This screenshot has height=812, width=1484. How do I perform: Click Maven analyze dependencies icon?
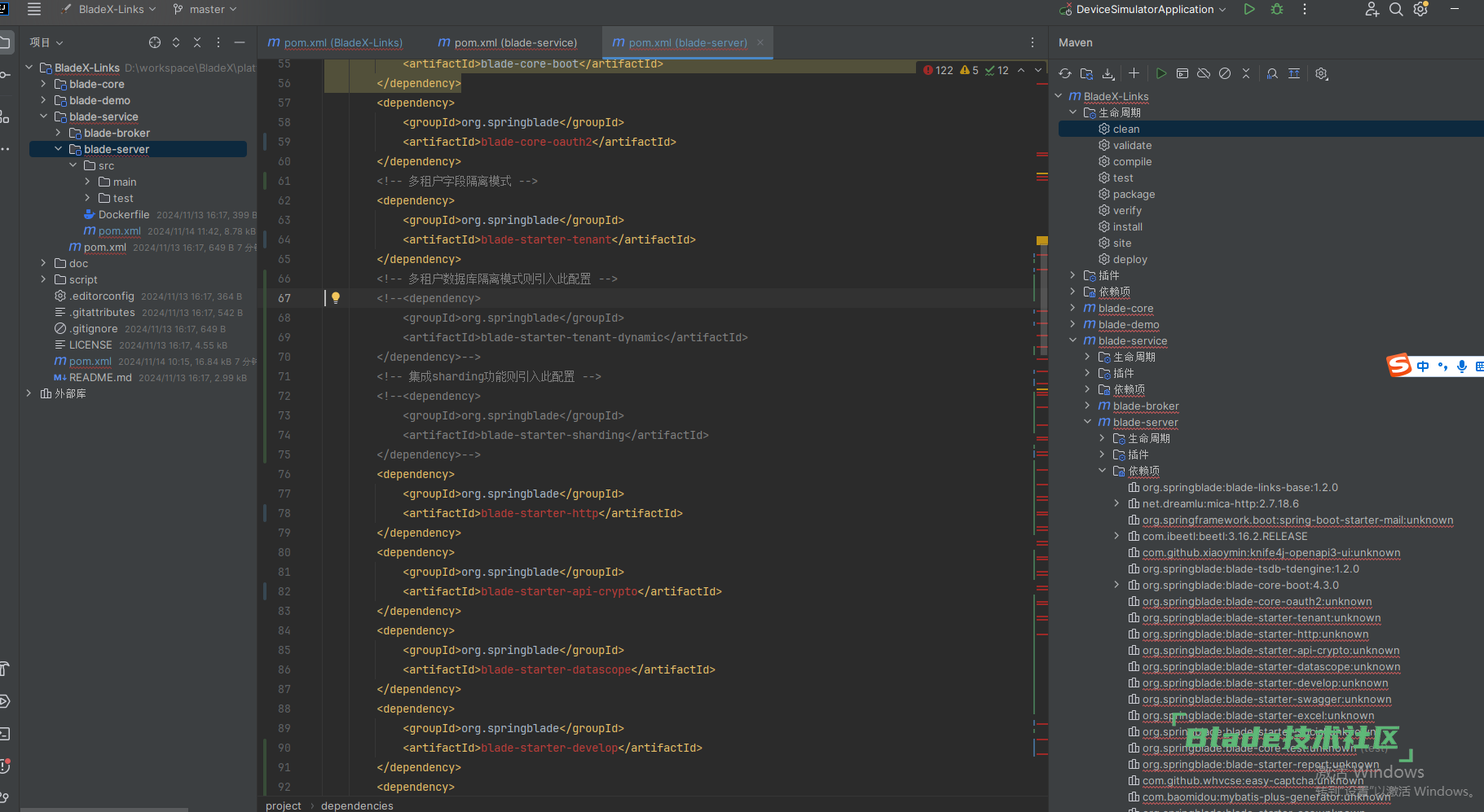pos(1272,73)
